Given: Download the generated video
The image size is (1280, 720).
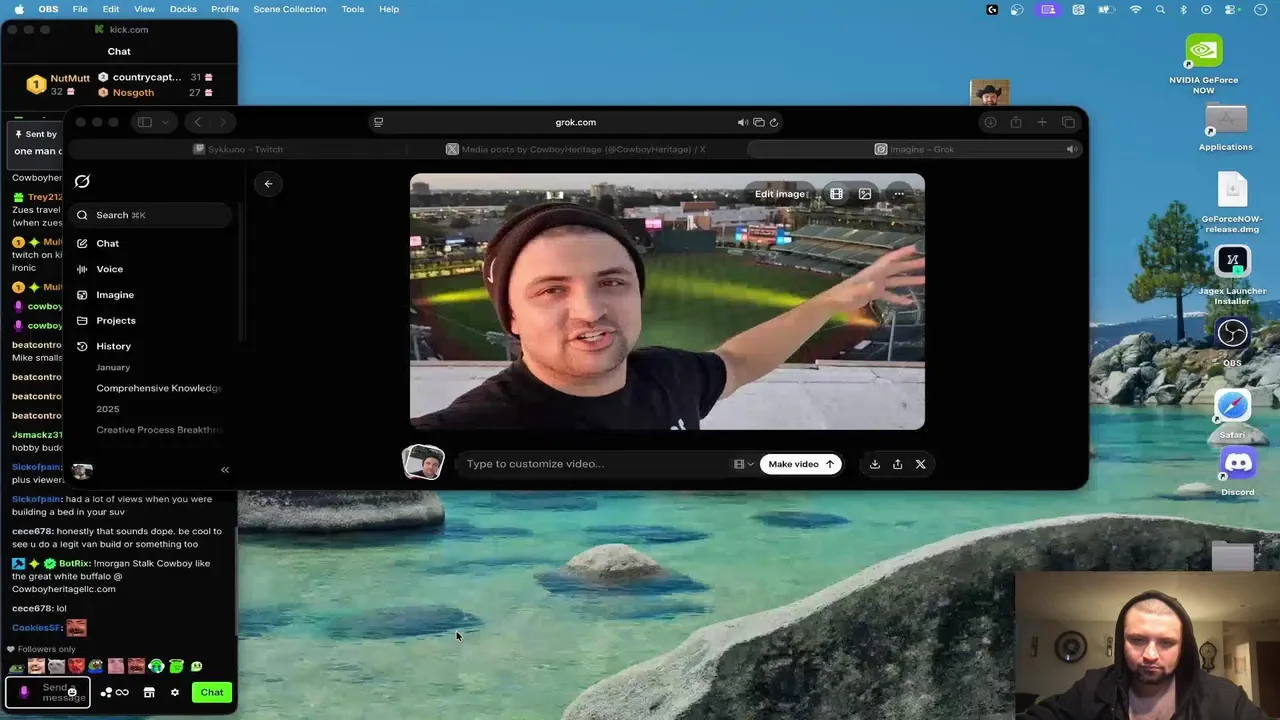Looking at the screenshot, I should tap(874, 464).
